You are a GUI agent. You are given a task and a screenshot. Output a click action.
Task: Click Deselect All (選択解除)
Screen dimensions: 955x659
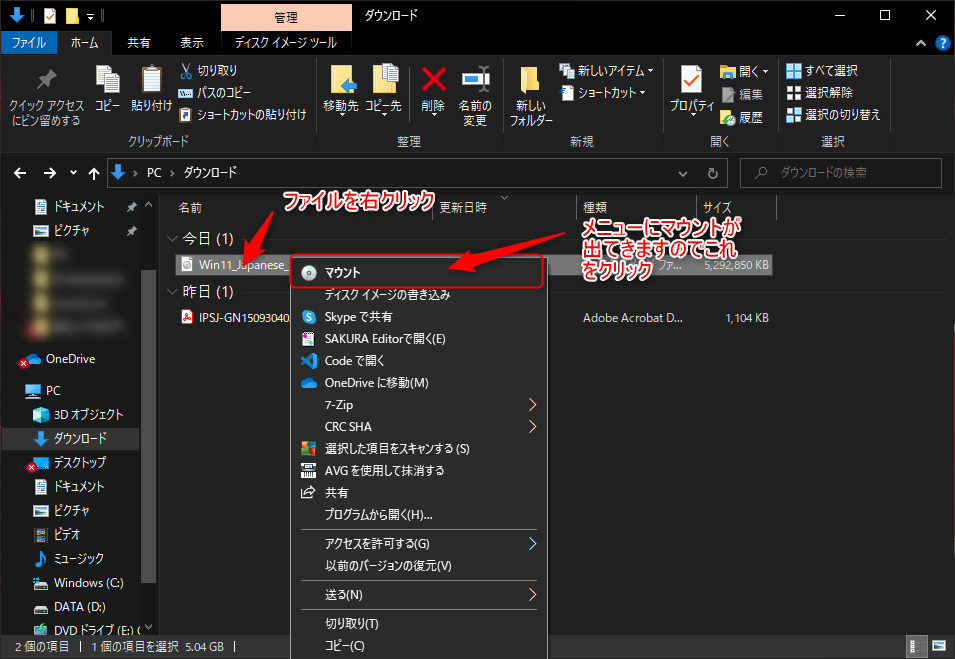point(819,93)
